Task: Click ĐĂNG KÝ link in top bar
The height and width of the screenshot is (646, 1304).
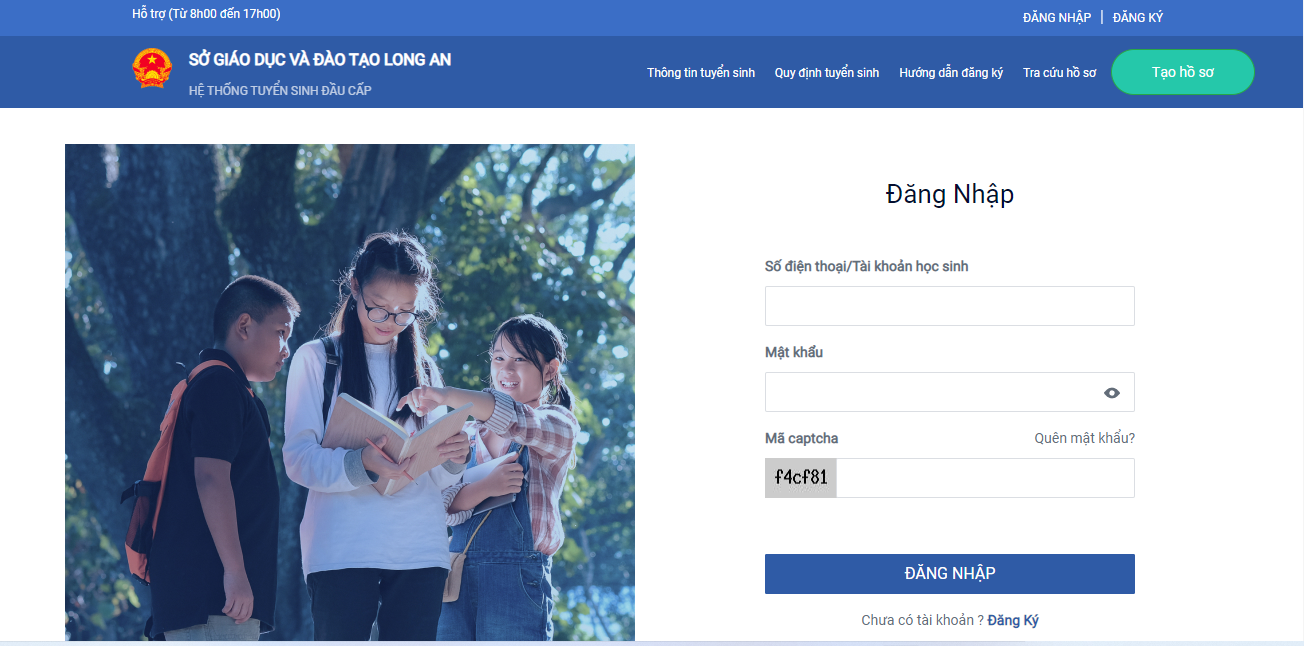Action: (1138, 18)
